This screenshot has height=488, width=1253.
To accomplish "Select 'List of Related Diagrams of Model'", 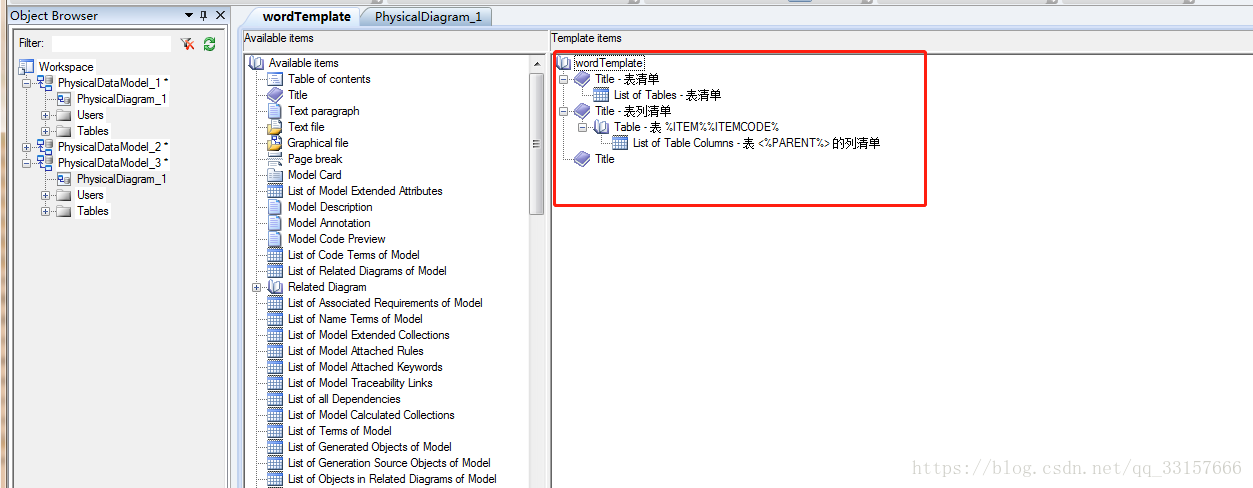I will 367,271.
